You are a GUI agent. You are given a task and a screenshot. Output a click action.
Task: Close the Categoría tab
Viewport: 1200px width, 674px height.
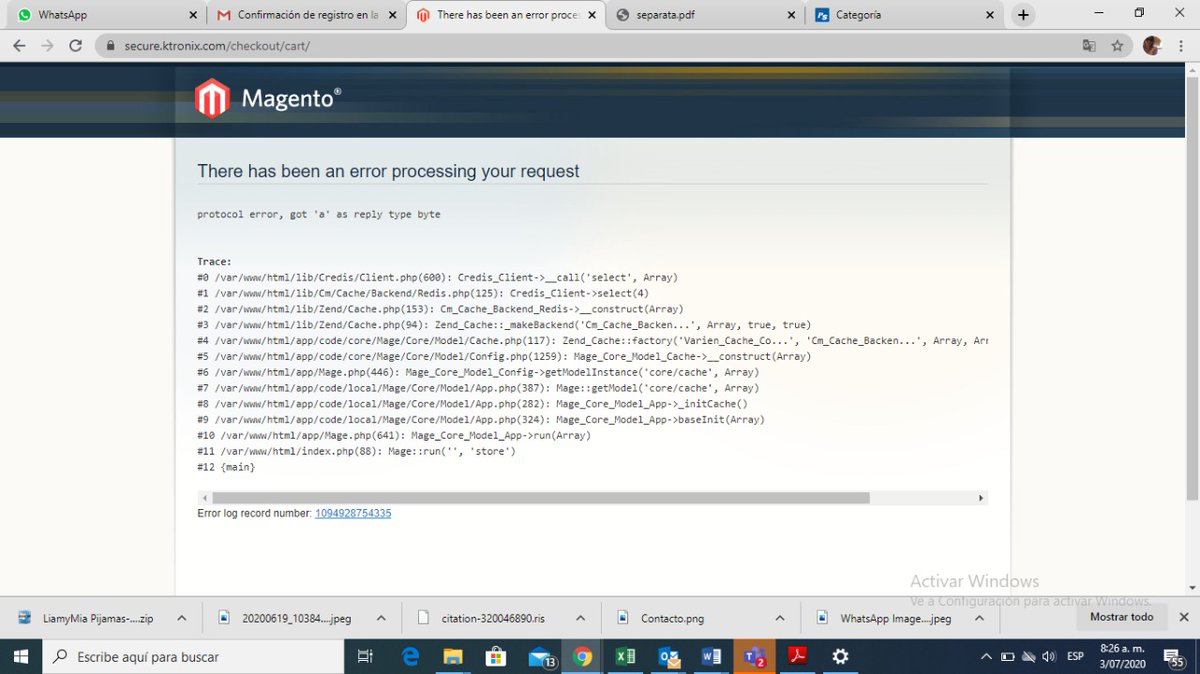pos(990,15)
